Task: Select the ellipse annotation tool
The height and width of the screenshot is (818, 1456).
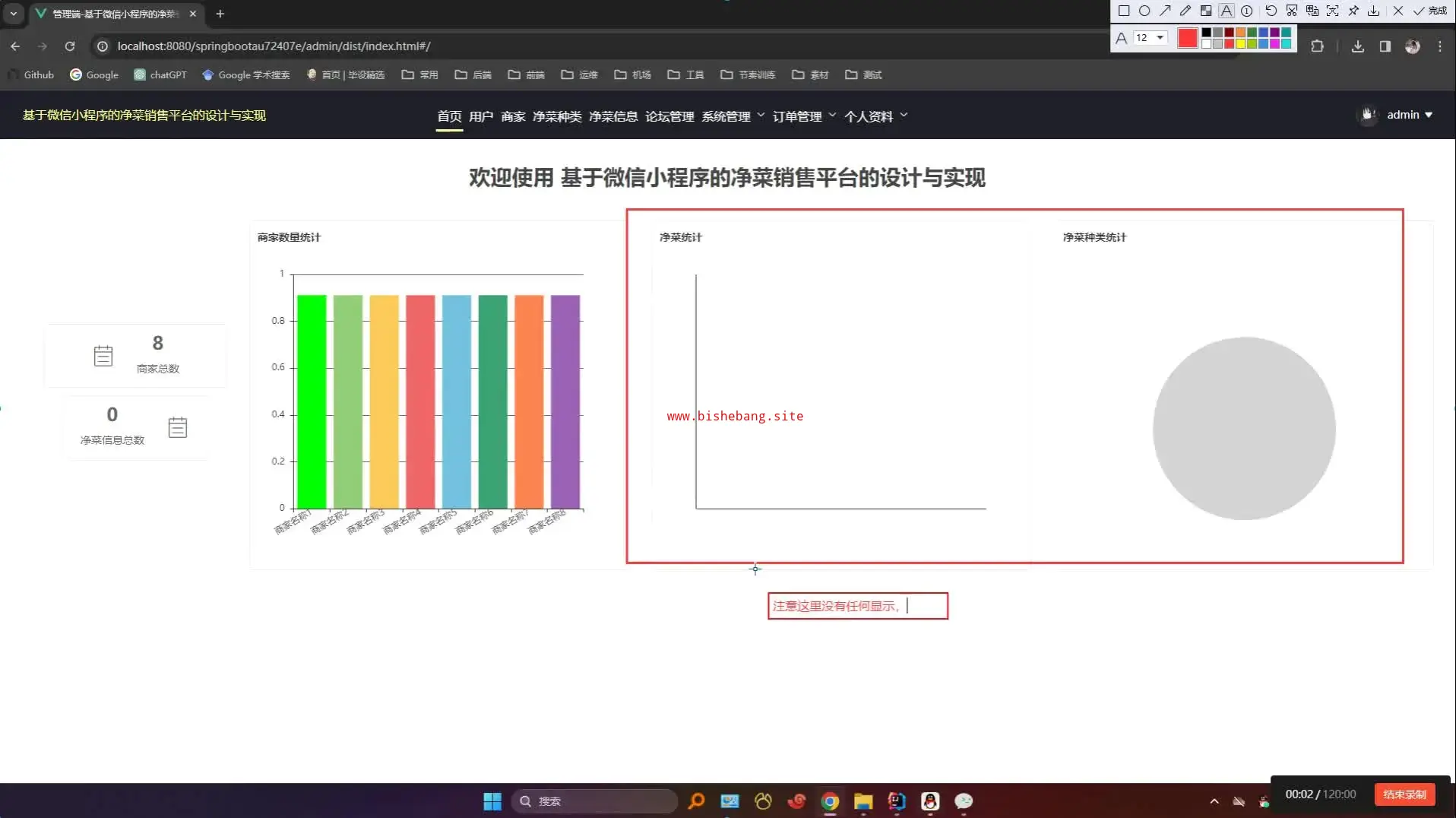Action: [1144, 11]
